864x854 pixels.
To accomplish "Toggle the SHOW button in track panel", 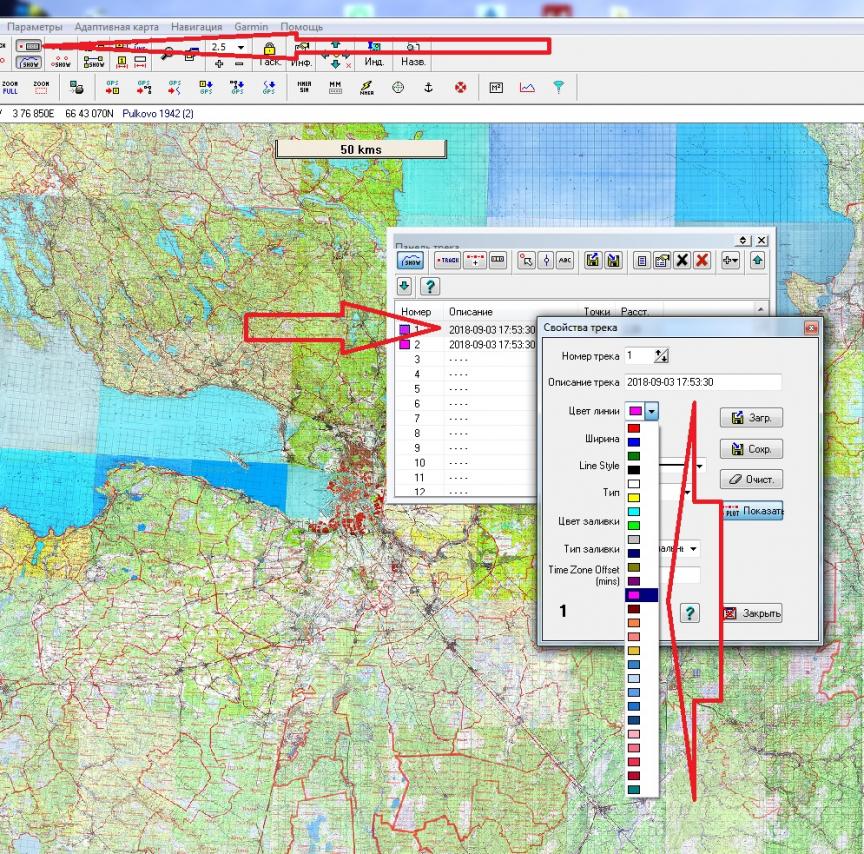I will pos(411,260).
